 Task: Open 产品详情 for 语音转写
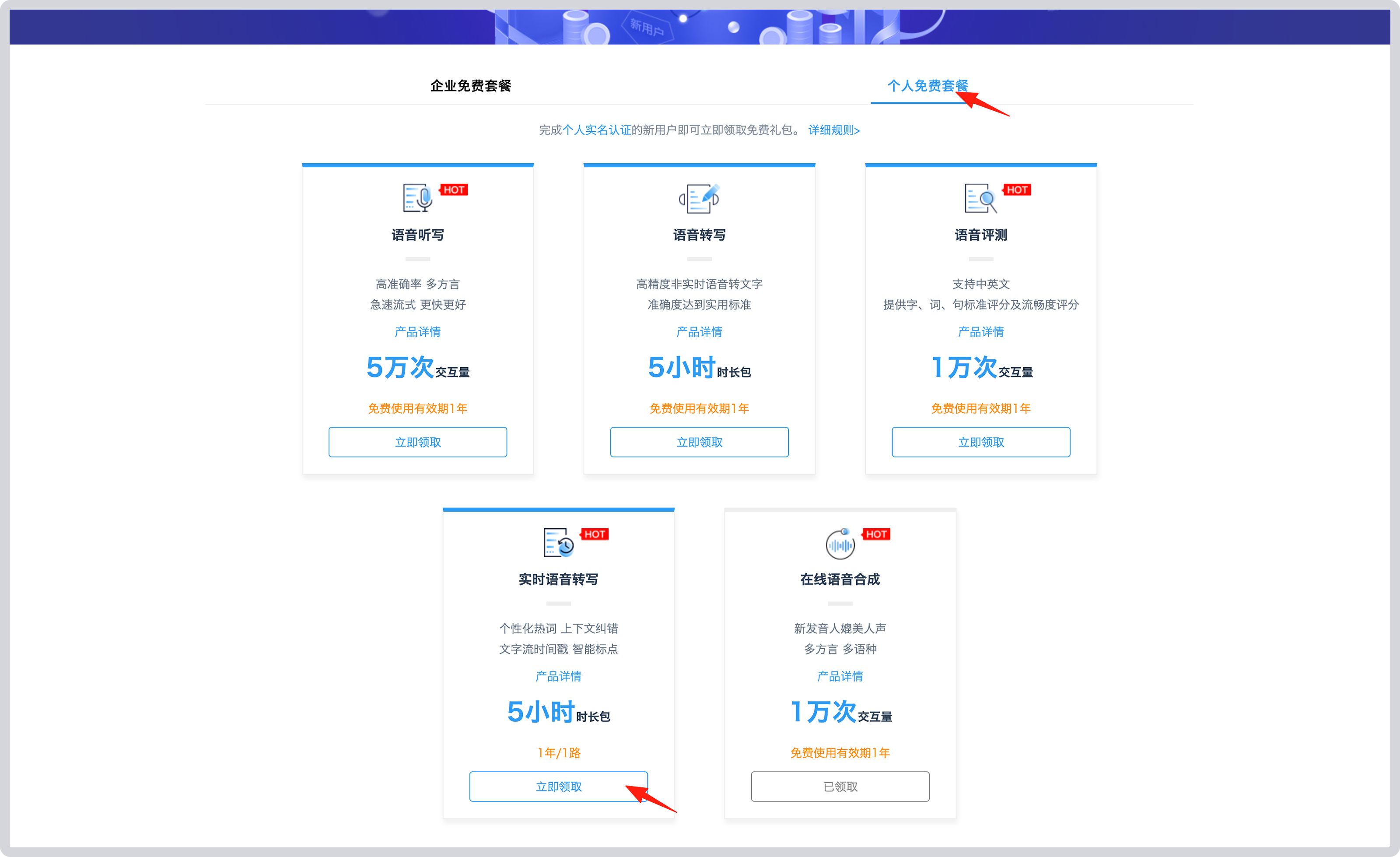pos(700,331)
